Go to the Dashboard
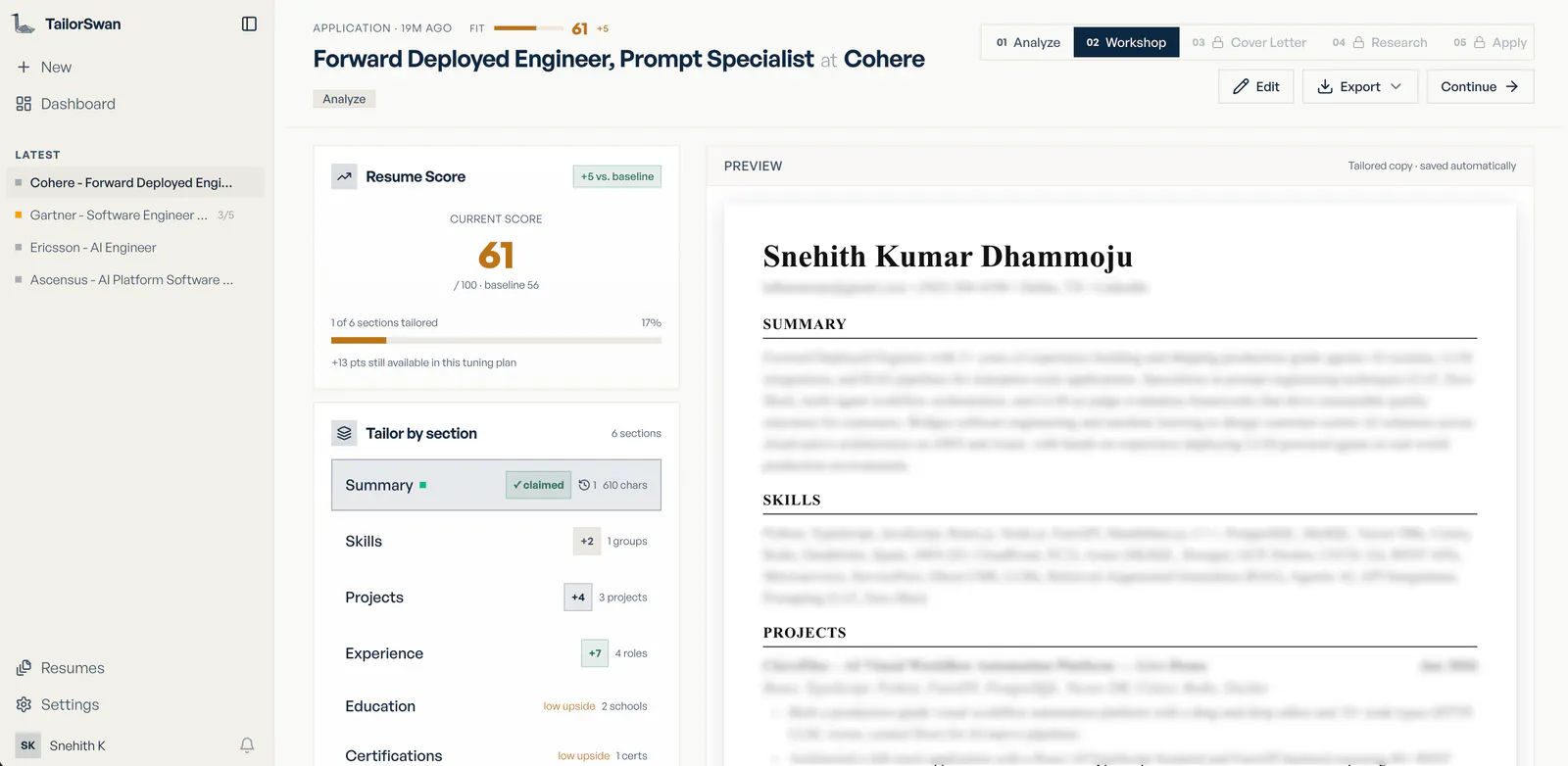The image size is (1568, 766). click(x=66, y=104)
